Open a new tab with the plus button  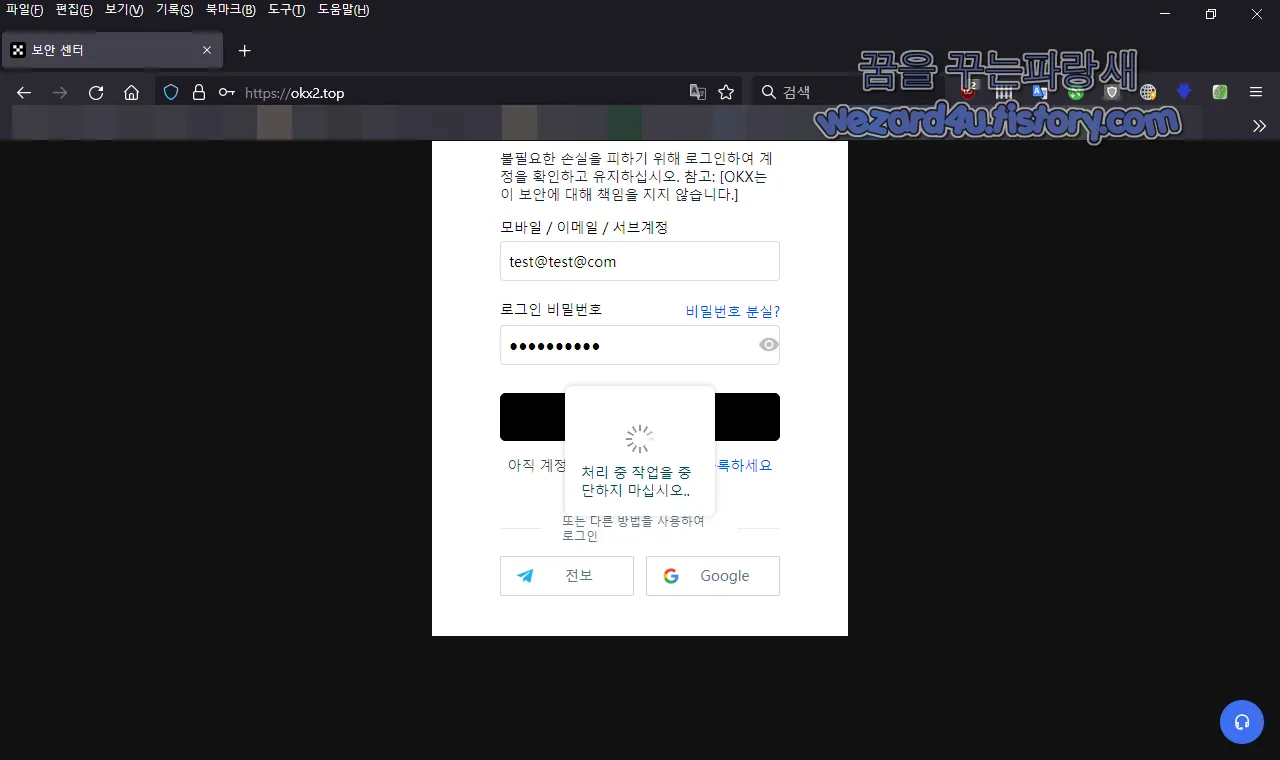(x=244, y=50)
